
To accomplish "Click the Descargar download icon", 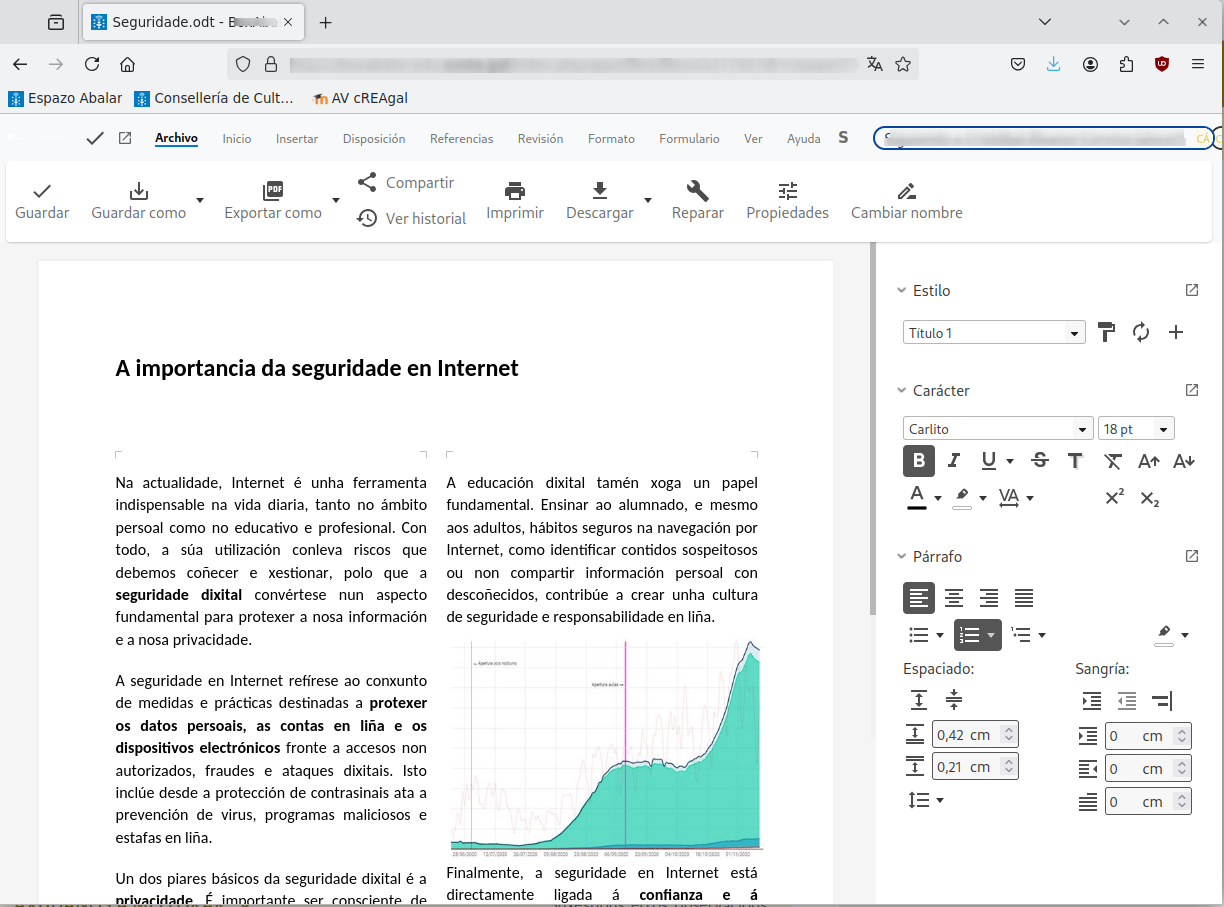I will [600, 190].
